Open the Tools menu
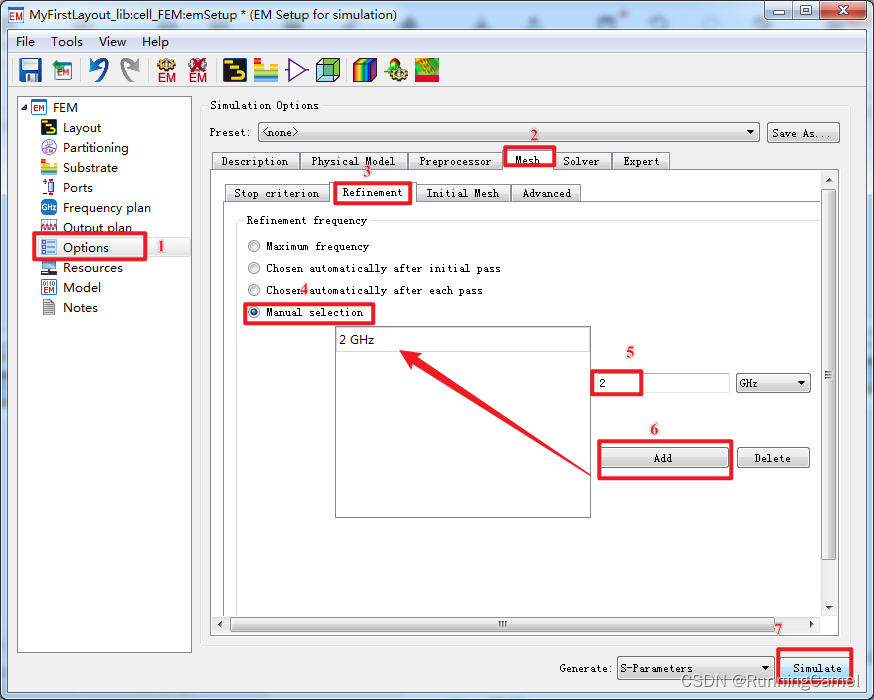The image size is (874, 700). tap(67, 42)
